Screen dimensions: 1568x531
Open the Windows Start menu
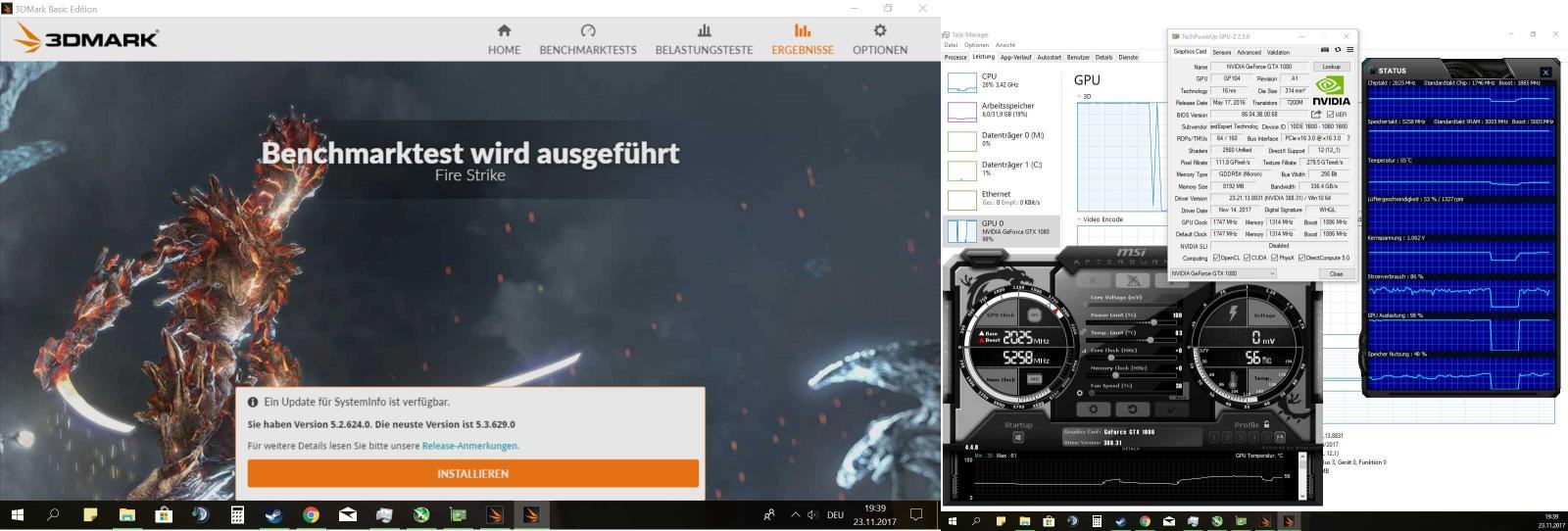[17, 514]
